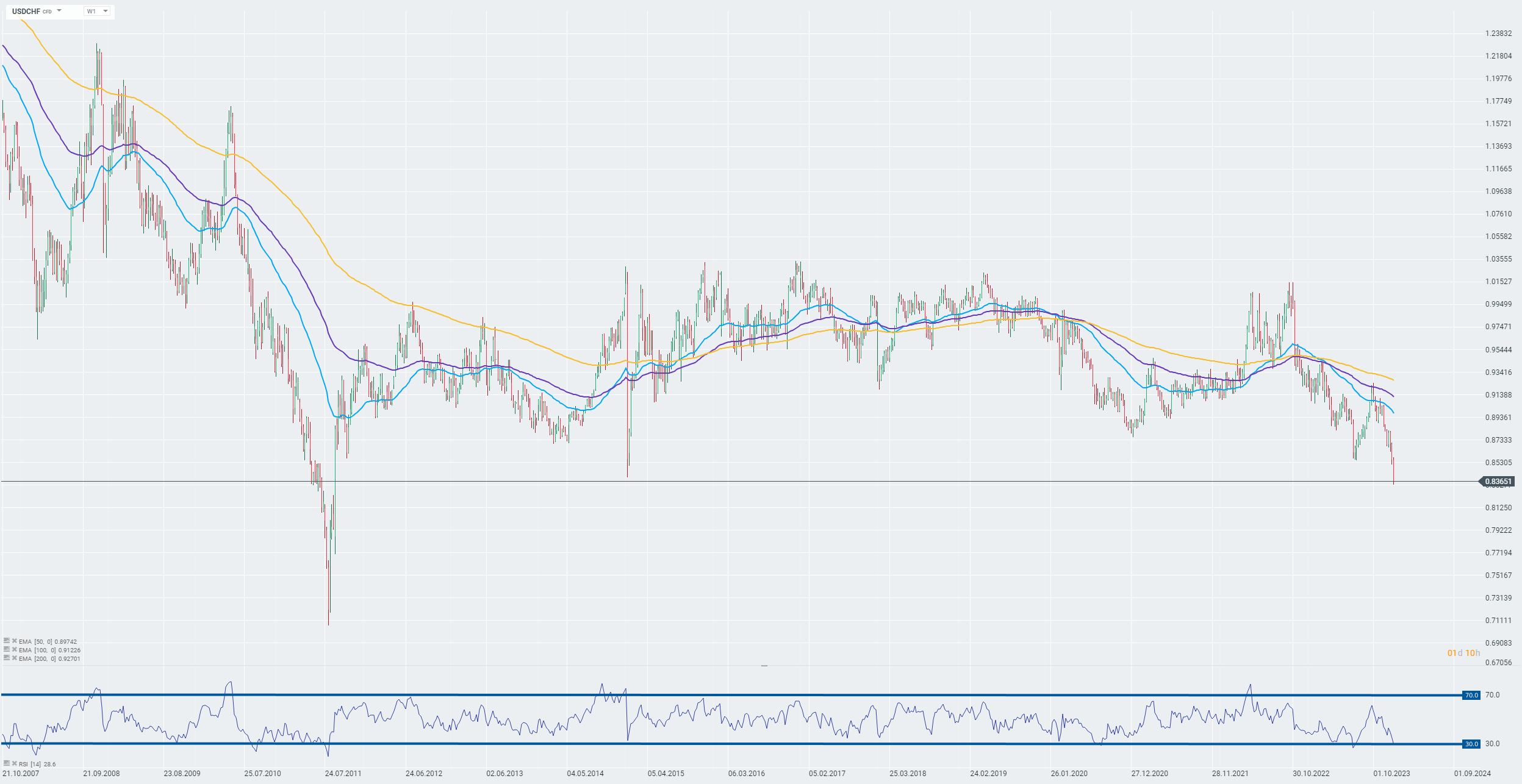This screenshot has height=784, width=1522.
Task: Click the 24.07.2011 date on time axis
Action: point(343,774)
